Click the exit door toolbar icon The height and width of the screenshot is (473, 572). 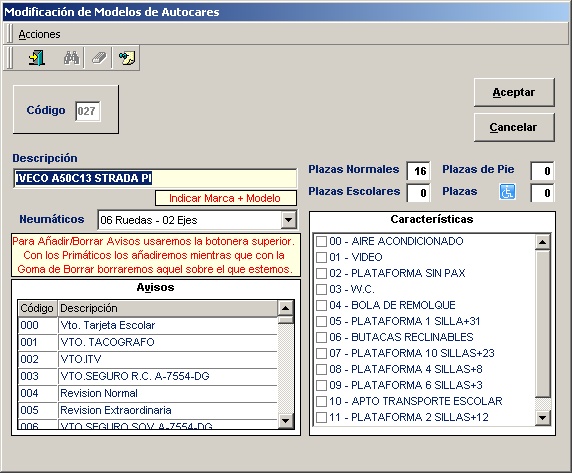pos(36,58)
